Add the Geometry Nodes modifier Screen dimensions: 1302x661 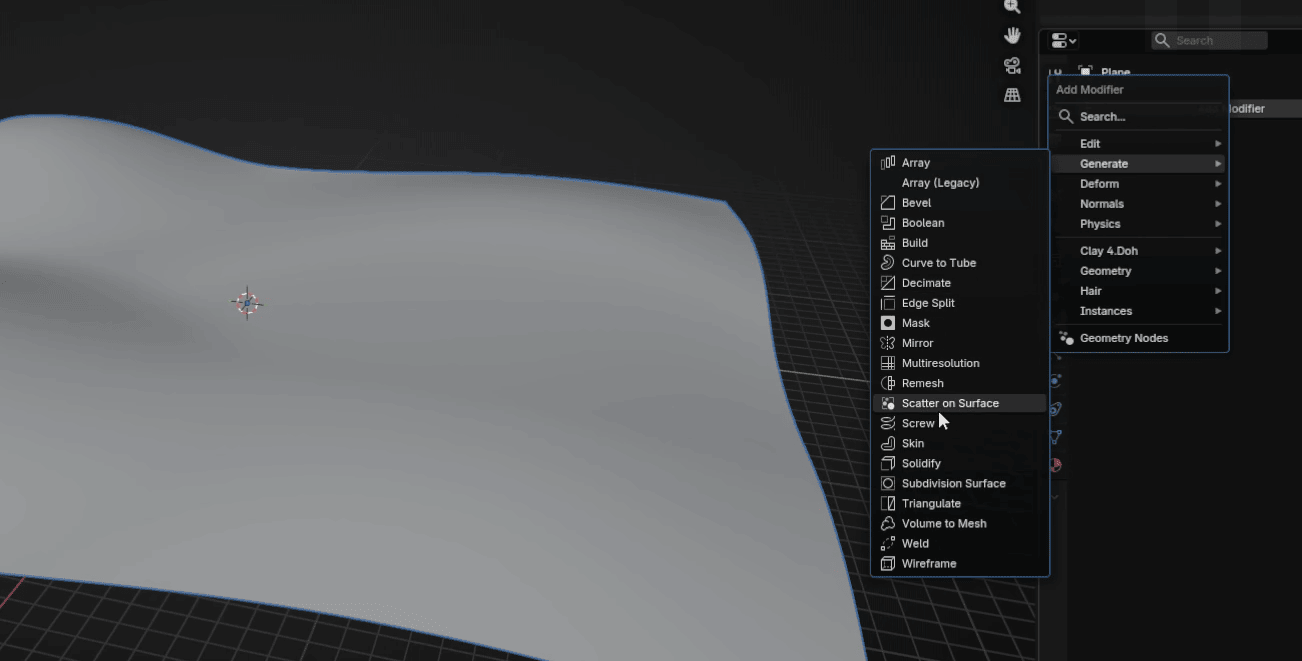coord(1123,338)
